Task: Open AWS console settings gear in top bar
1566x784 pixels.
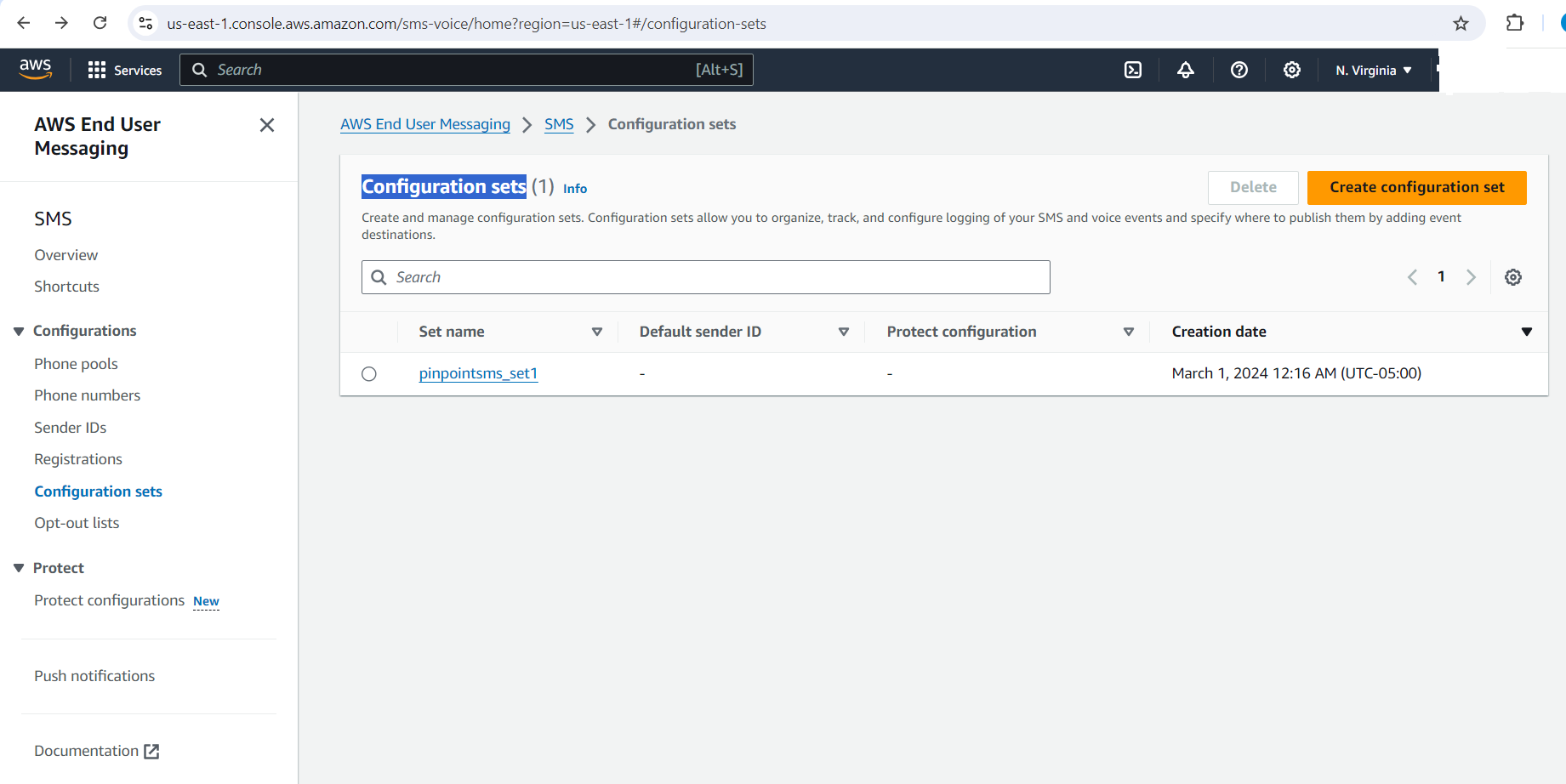Action: 1292,70
